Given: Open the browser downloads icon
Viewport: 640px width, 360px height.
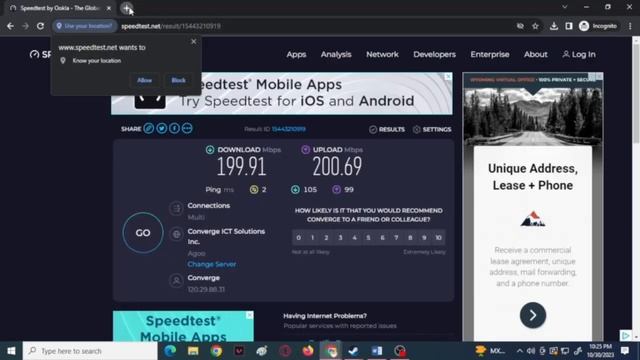Looking at the screenshot, I should (x=553, y=26).
